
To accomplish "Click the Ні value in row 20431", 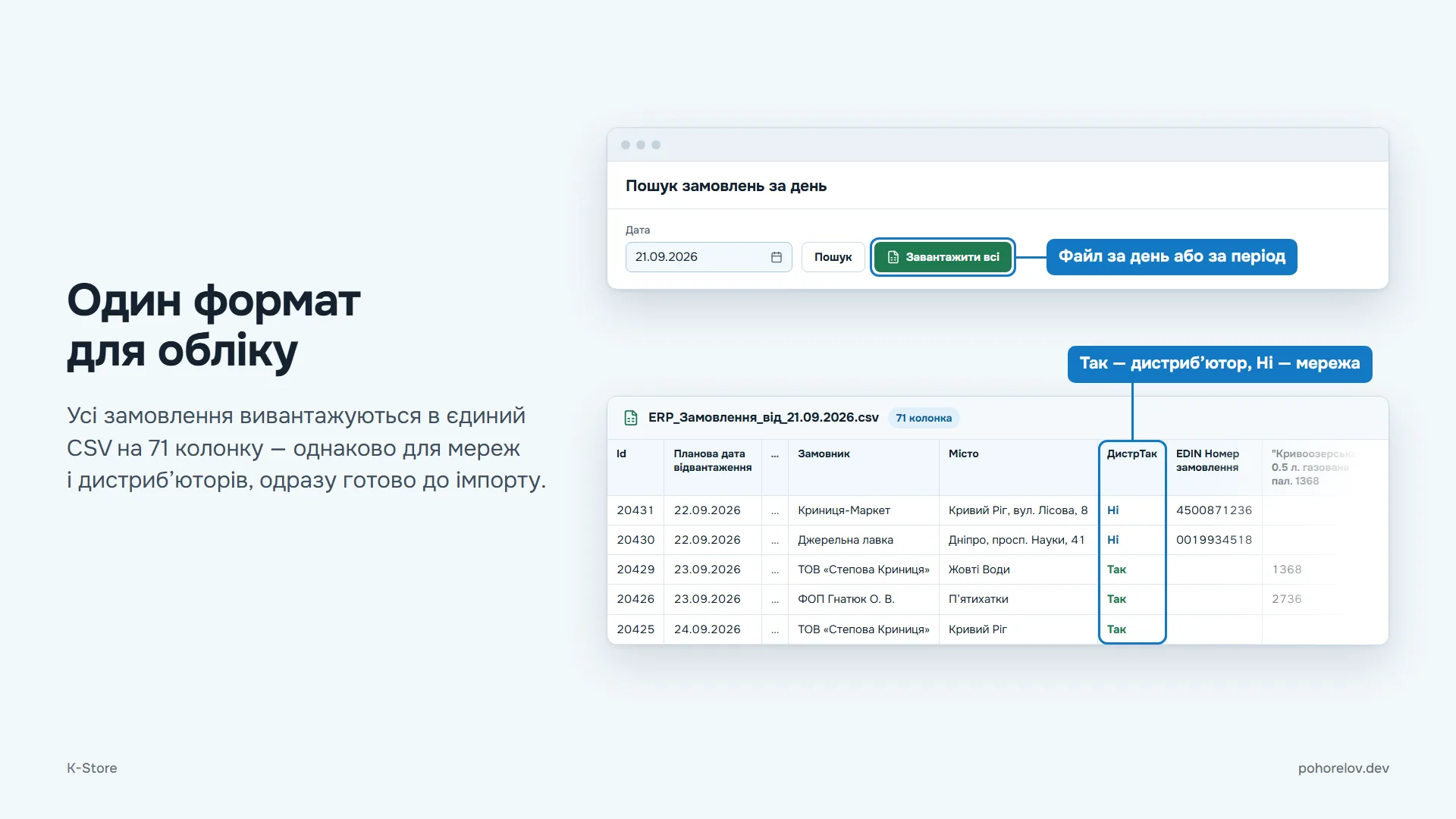I will click(1112, 510).
